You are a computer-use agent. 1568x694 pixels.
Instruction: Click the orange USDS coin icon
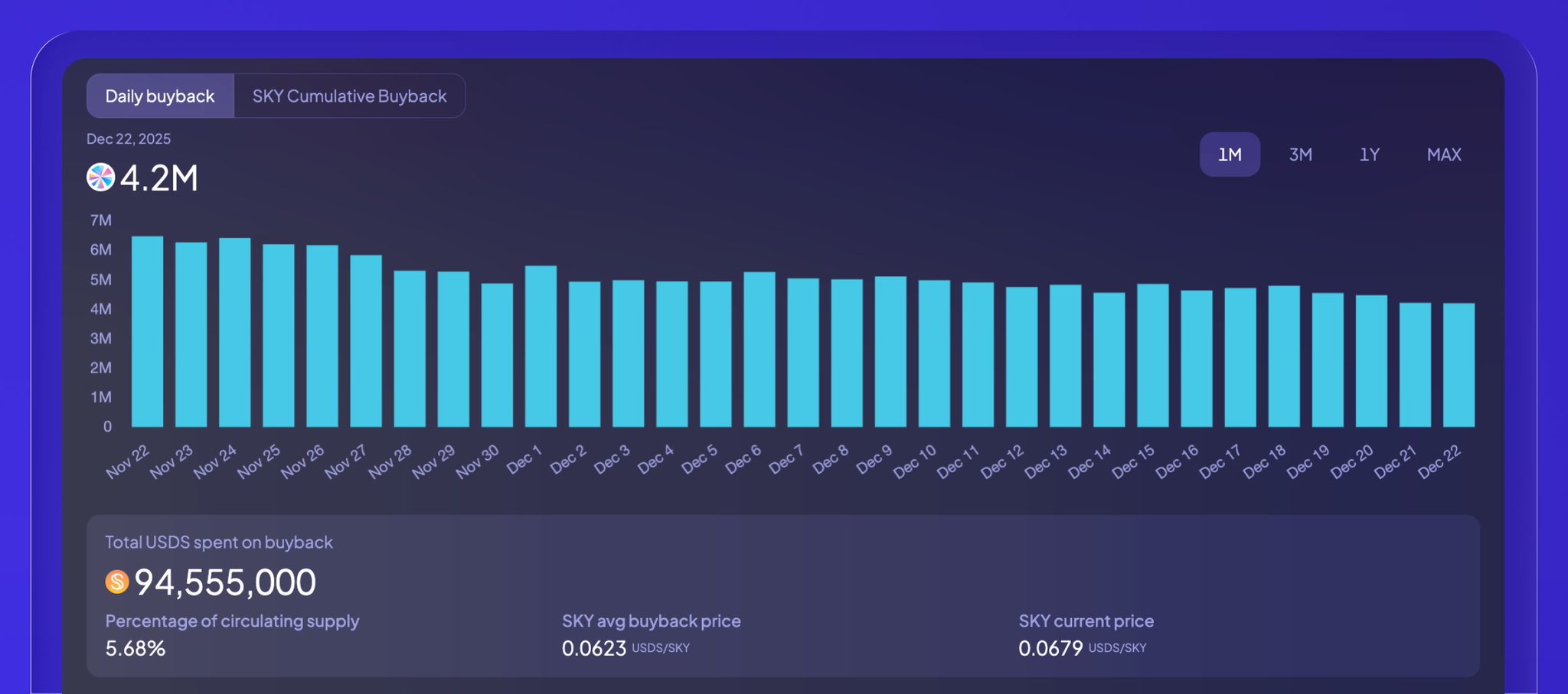pos(117,582)
